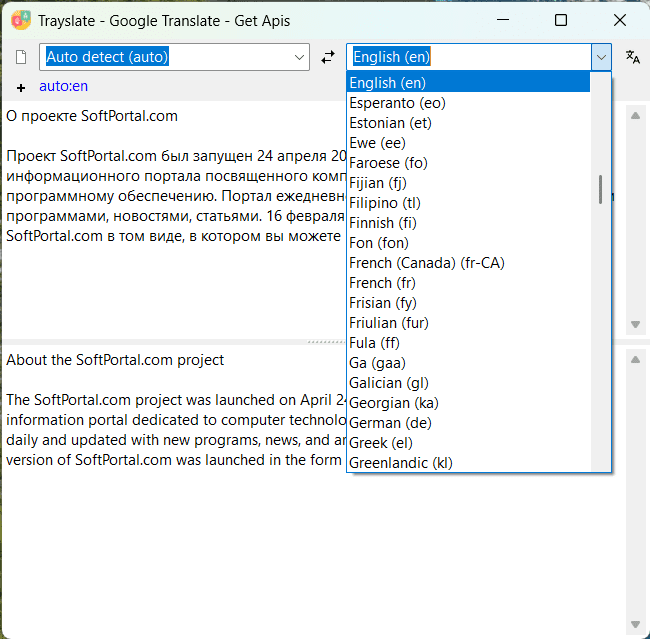Close the Trayslate window
The width and height of the screenshot is (650, 639).
620,20
